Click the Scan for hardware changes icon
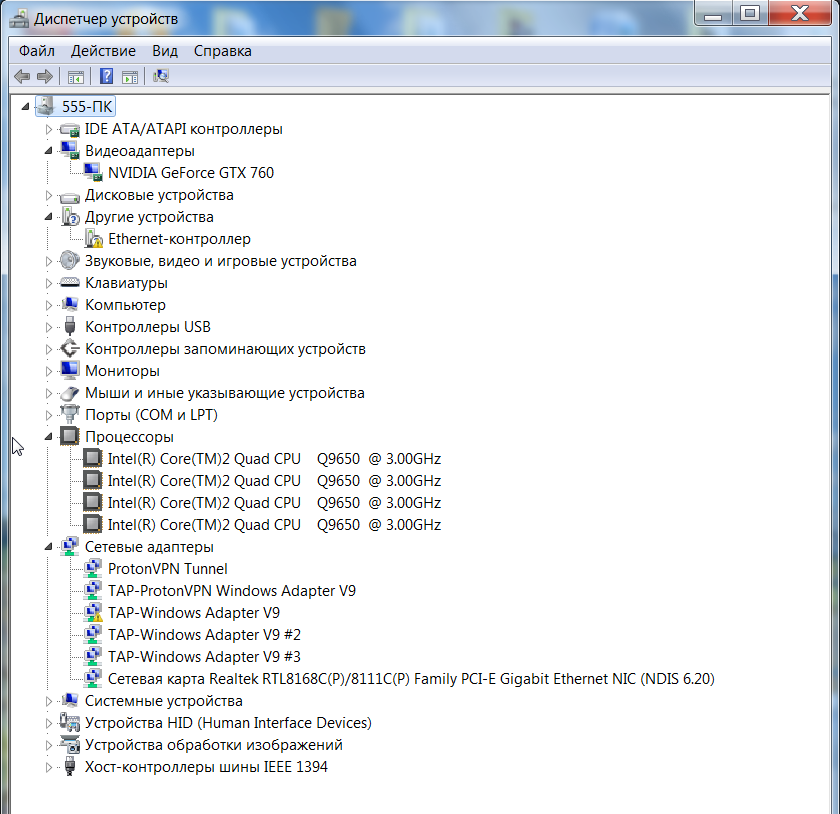Image resolution: width=840 pixels, height=814 pixels. pyautogui.click(x=161, y=77)
